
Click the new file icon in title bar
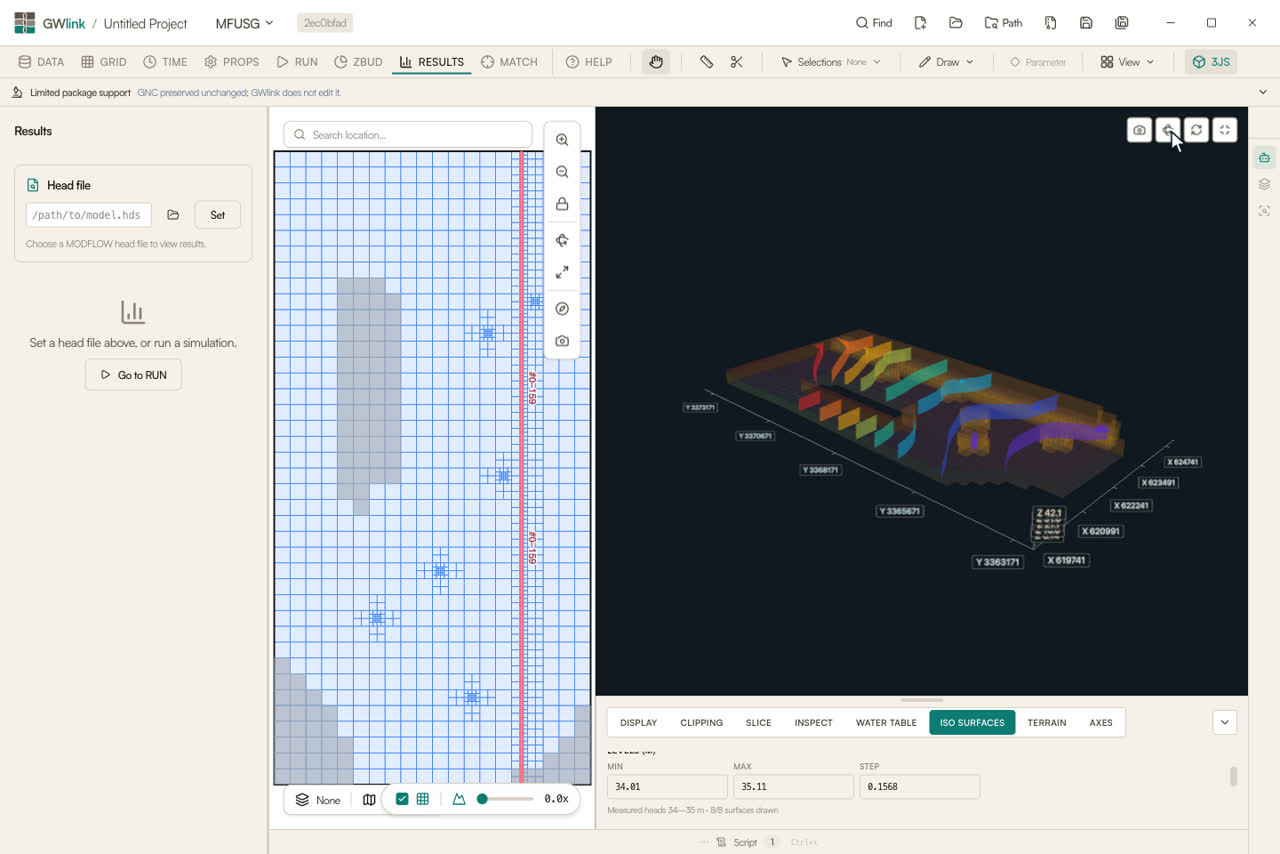920,23
